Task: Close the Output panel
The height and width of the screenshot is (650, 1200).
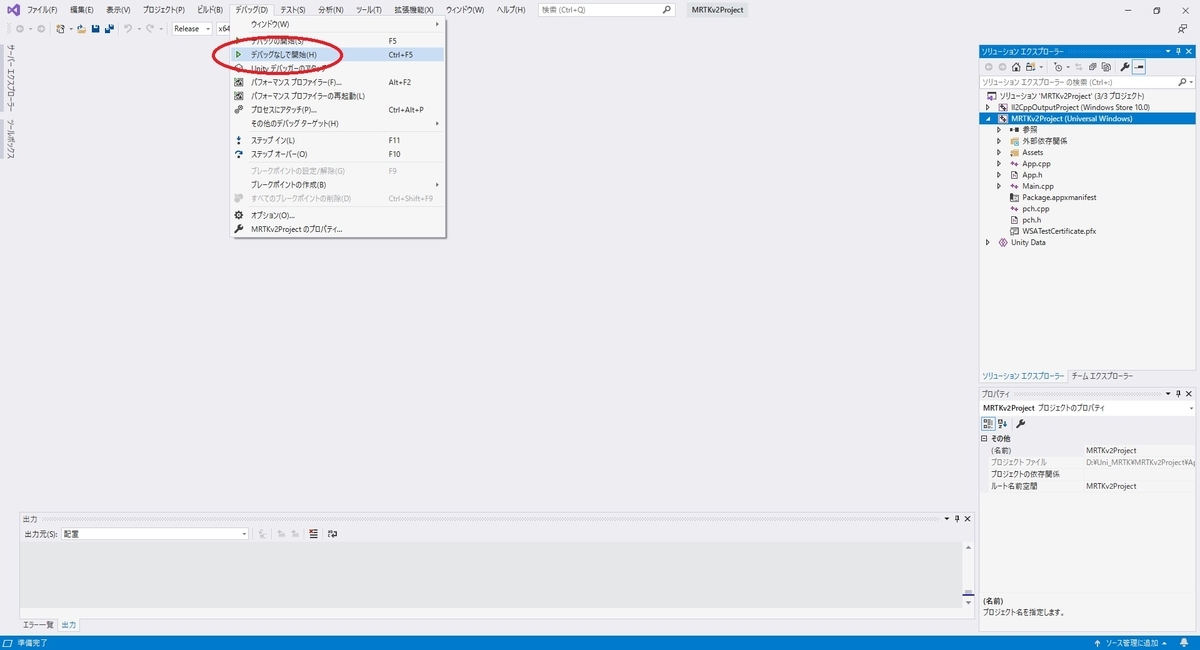Action: [967, 519]
